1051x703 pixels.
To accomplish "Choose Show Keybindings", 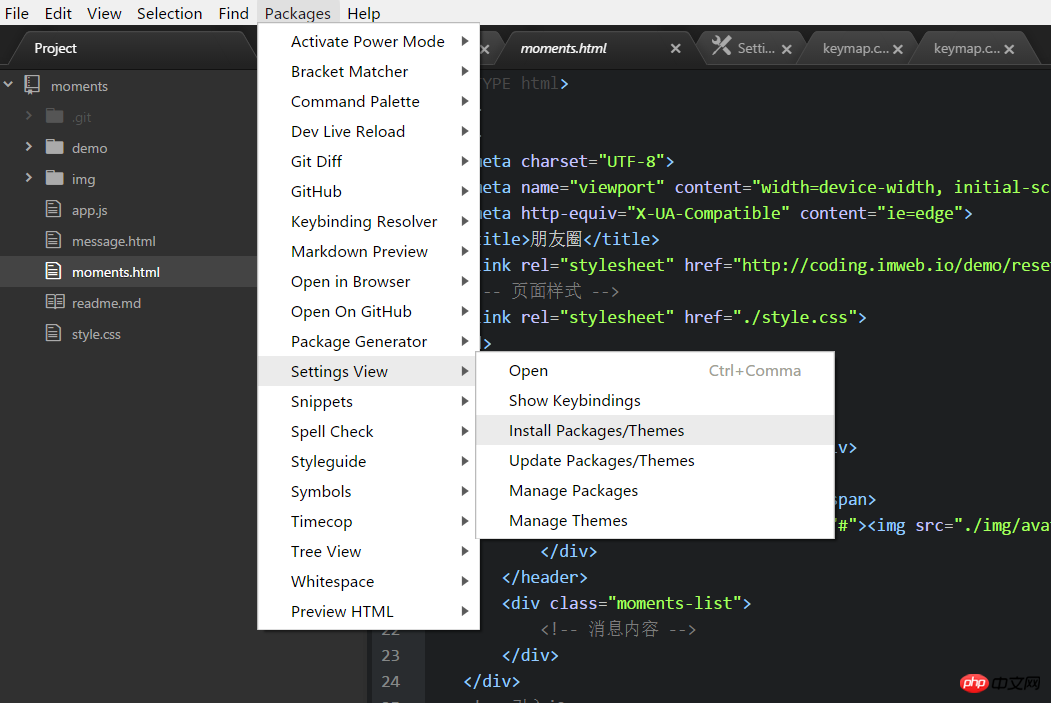I will (x=655, y=401).
